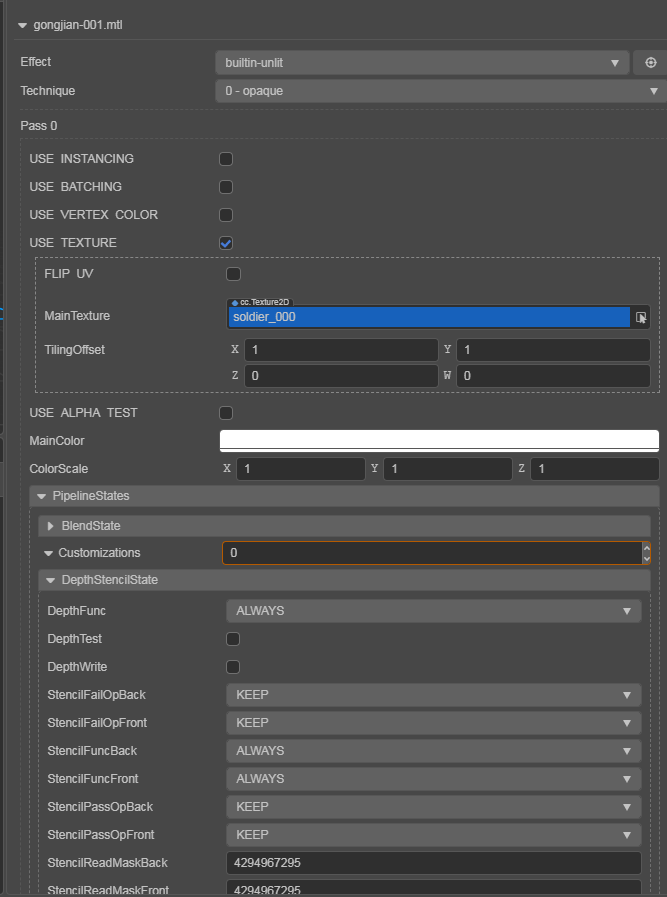667x897 pixels.
Task: Enable the USE INSTANCING checkbox
Action: tap(226, 159)
